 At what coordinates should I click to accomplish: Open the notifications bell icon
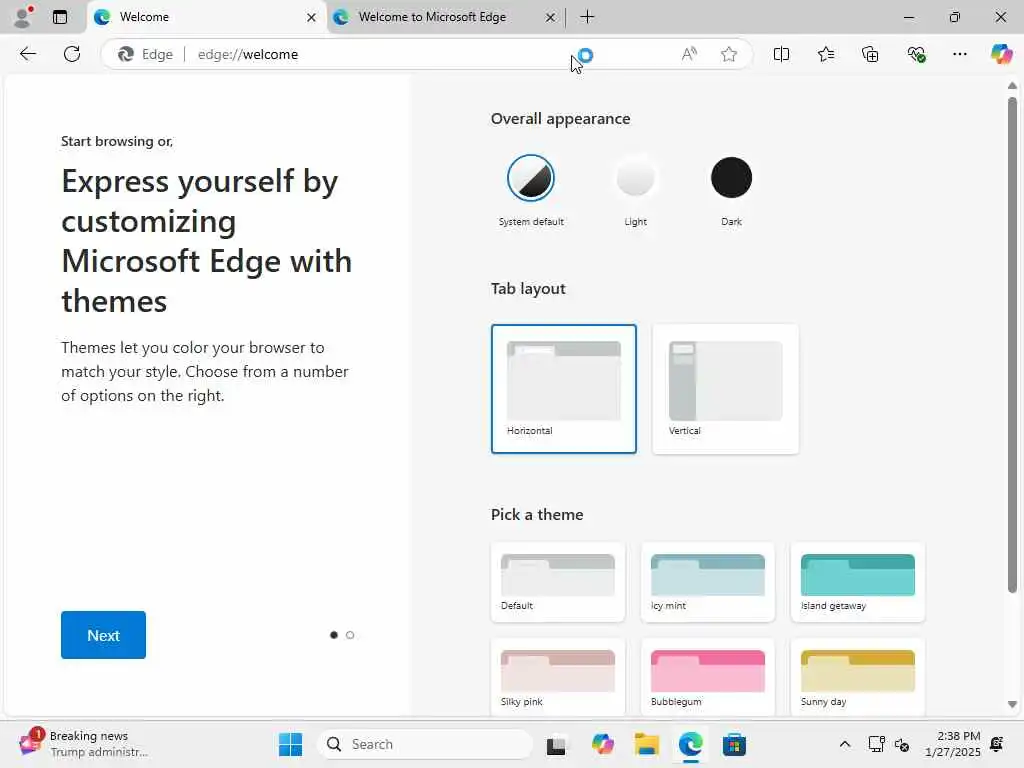point(997,744)
